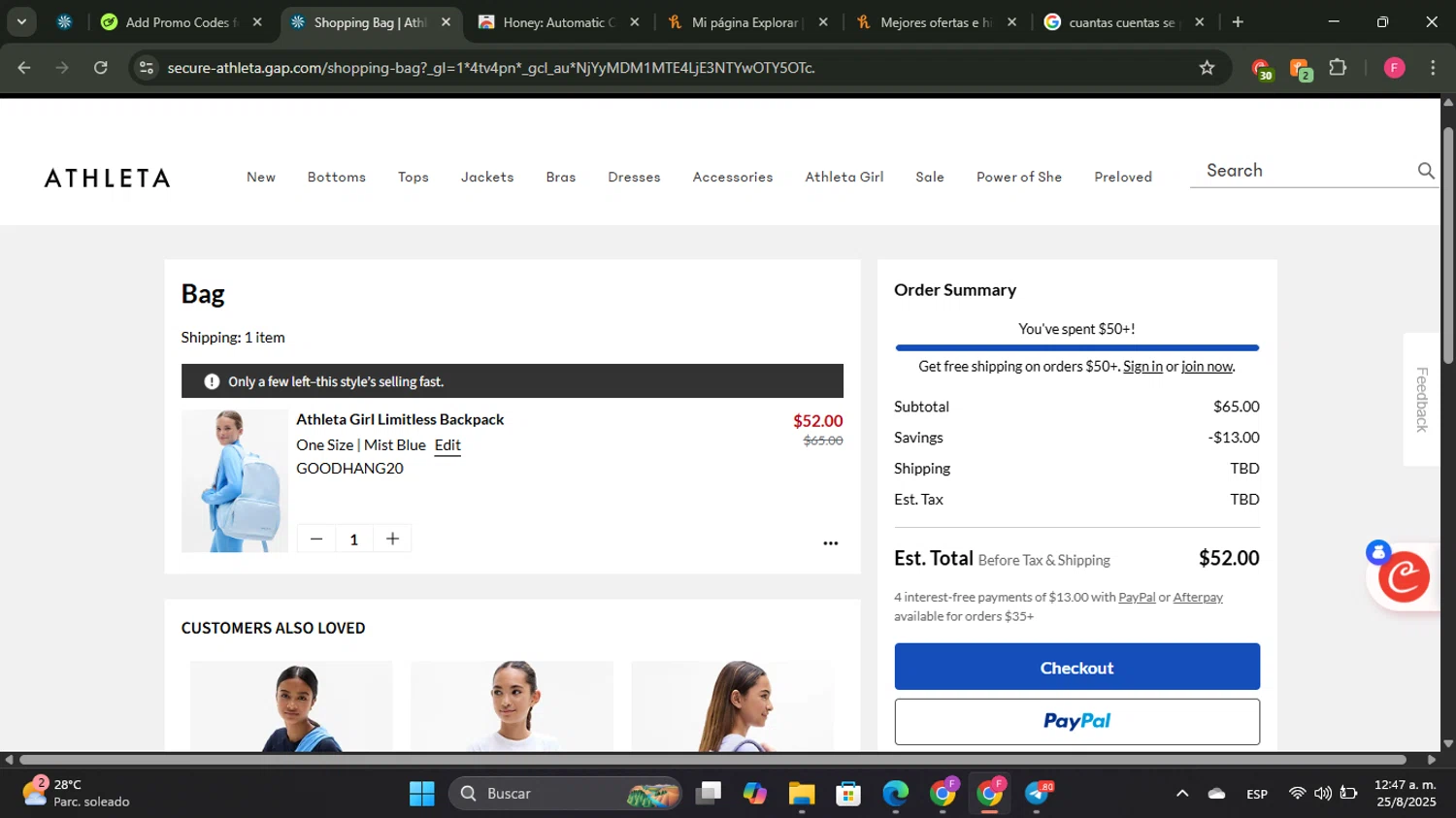Open the ESP language selector
Image resolution: width=1456 pixels, height=818 pixels.
pos(1257,794)
